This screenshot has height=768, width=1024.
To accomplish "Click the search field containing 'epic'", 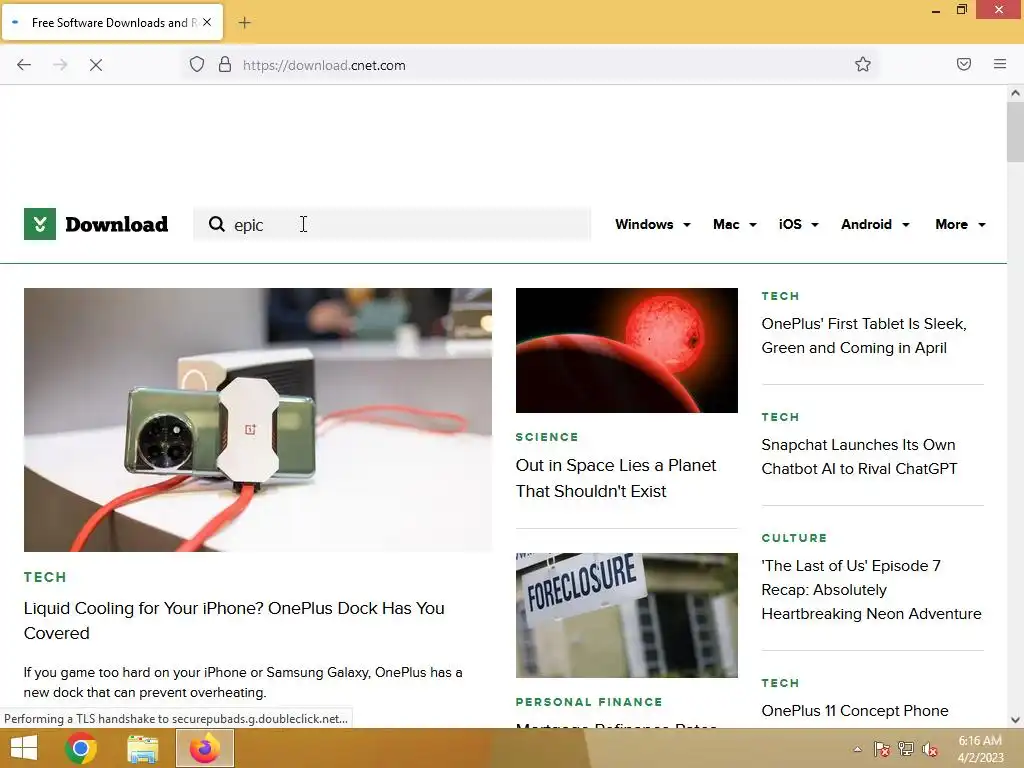I will (392, 224).
